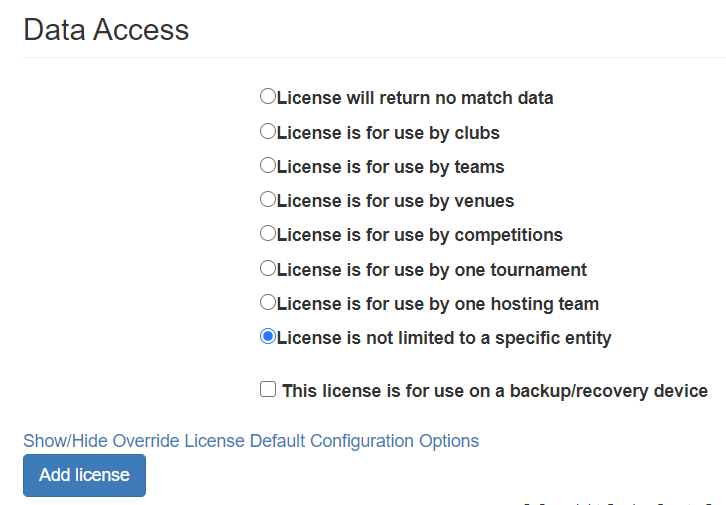Click label text 'License is for use by teams'

(x=390, y=166)
